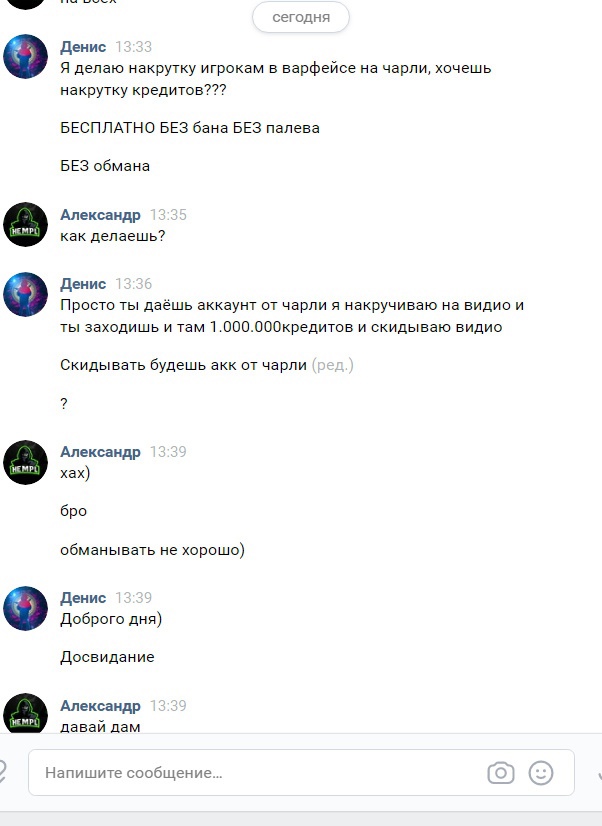Open Александр's avatar beside 'давай дам' message

tap(25, 713)
